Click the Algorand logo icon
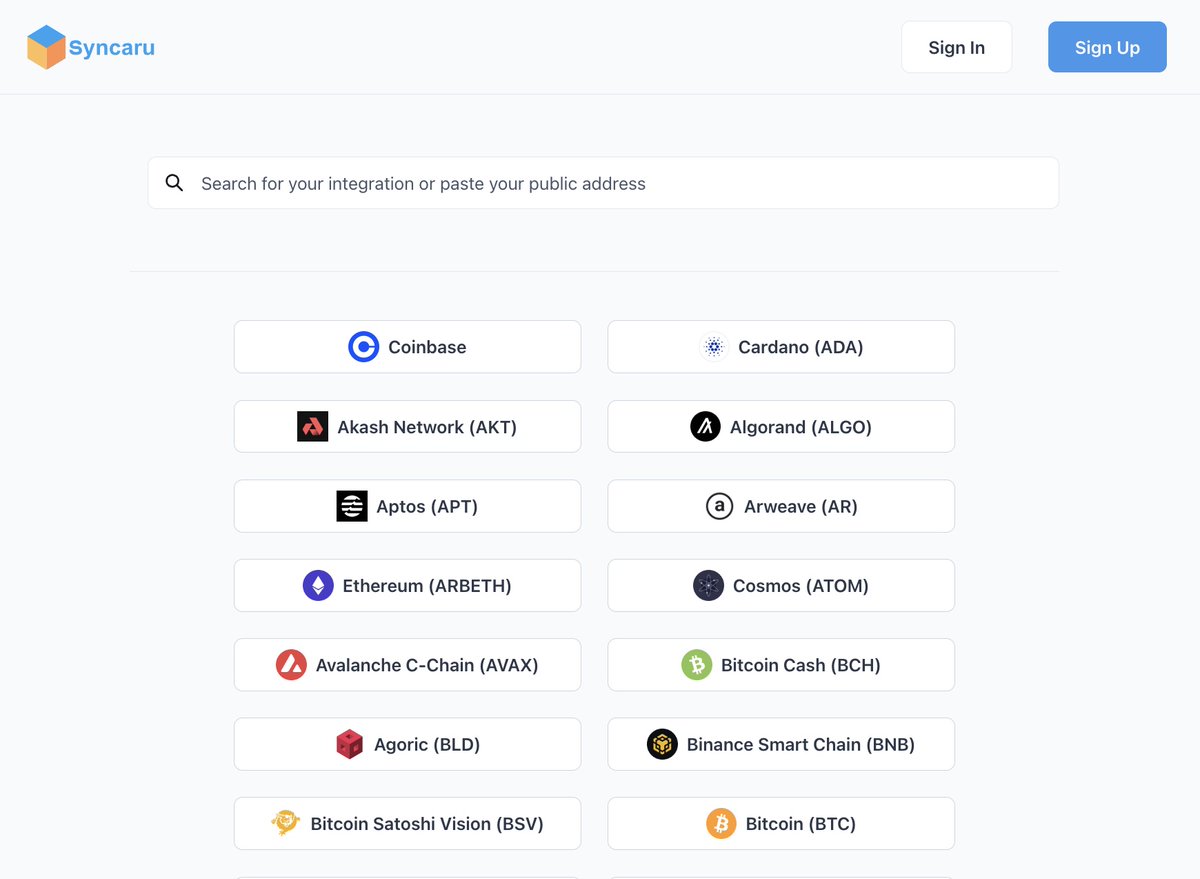This screenshot has height=879, width=1200. pos(705,427)
